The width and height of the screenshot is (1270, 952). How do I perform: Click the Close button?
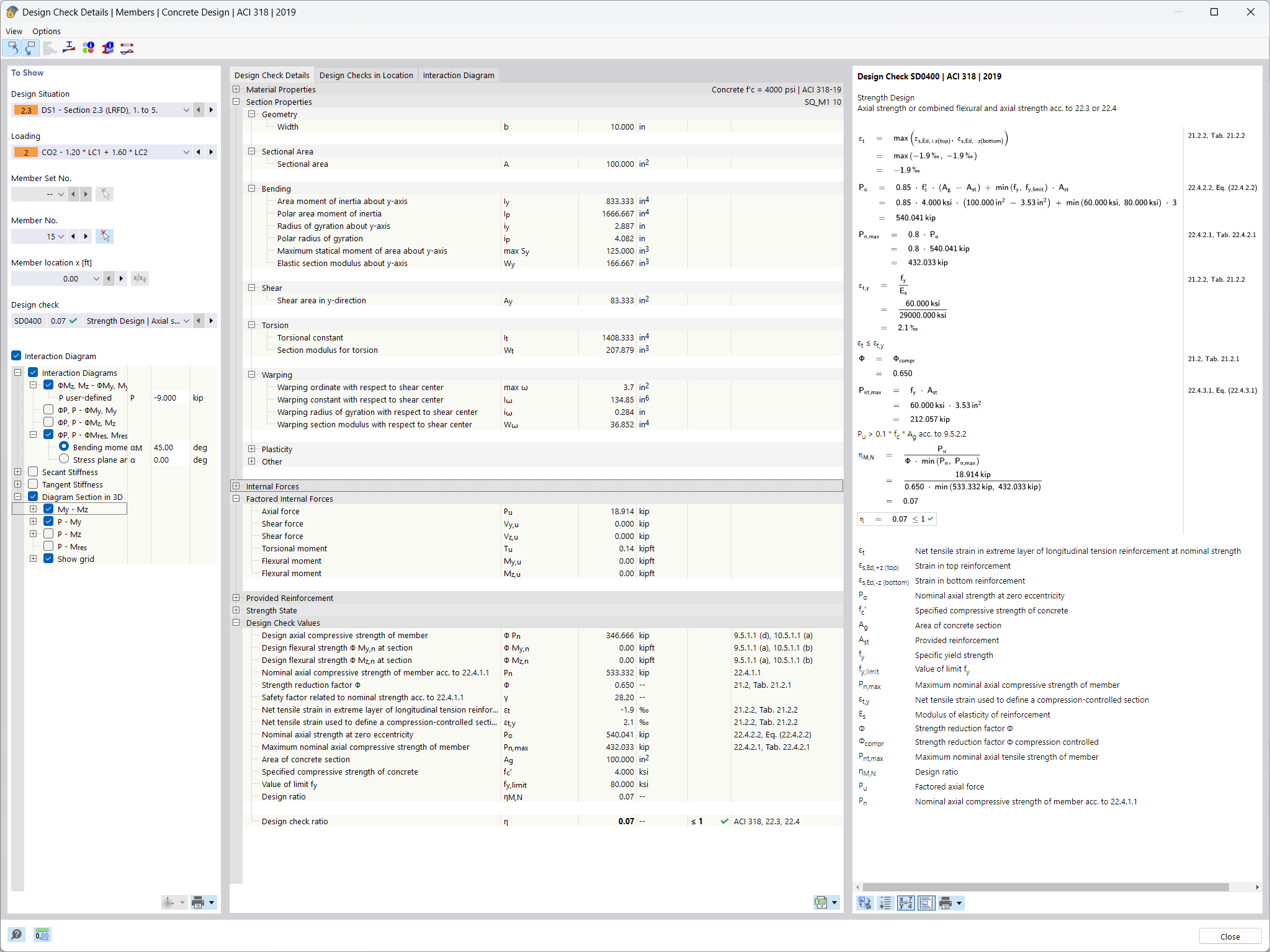pyautogui.click(x=1230, y=936)
